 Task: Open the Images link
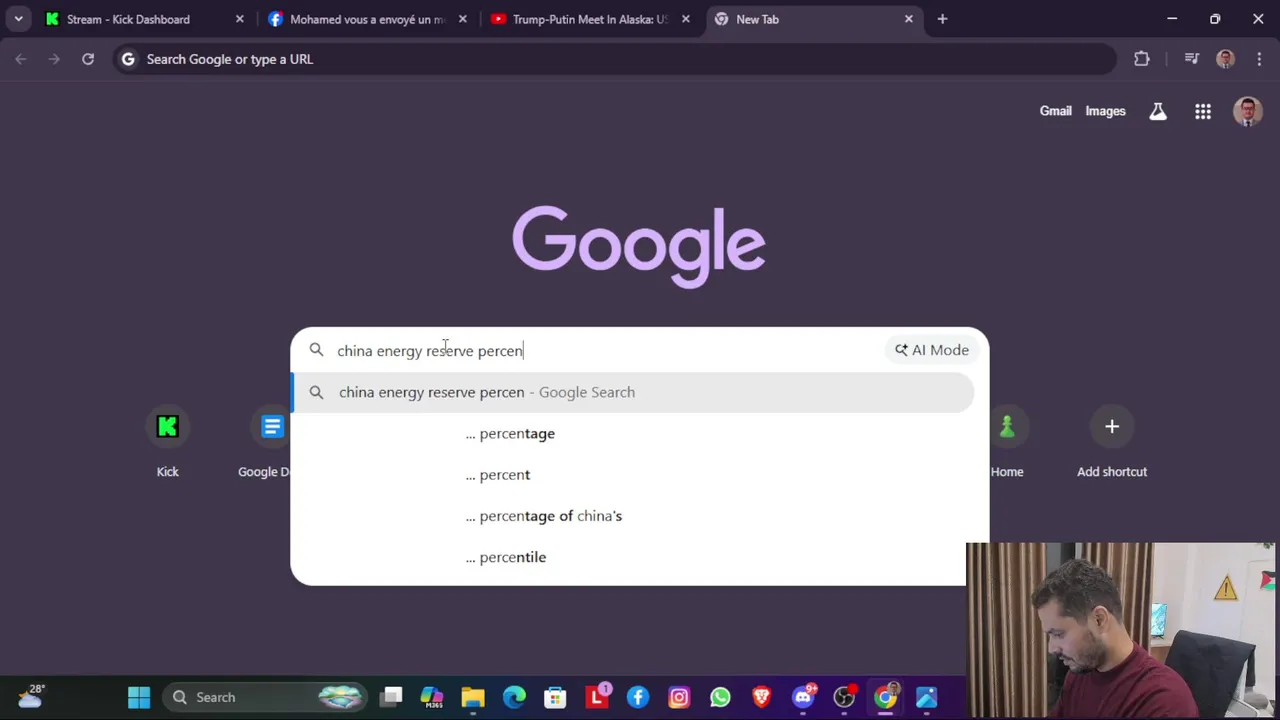[1105, 111]
